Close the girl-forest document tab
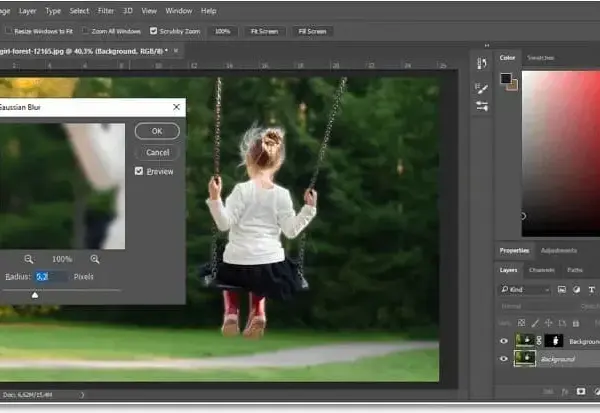The height and width of the screenshot is (413, 600). [176, 51]
